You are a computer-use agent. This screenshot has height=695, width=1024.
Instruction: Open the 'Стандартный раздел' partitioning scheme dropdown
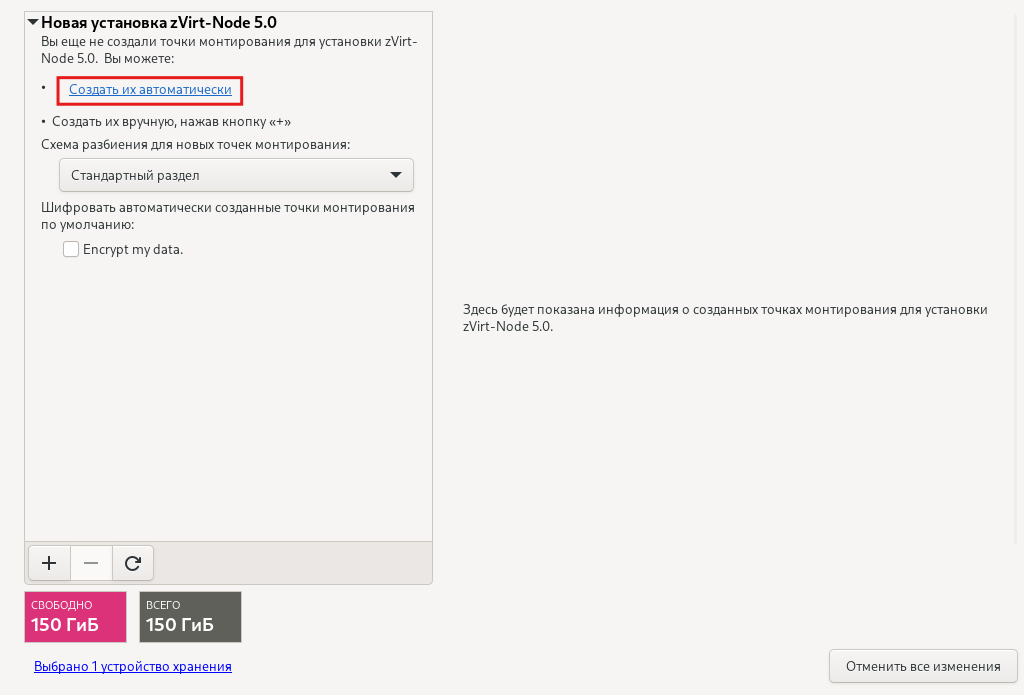coord(236,175)
